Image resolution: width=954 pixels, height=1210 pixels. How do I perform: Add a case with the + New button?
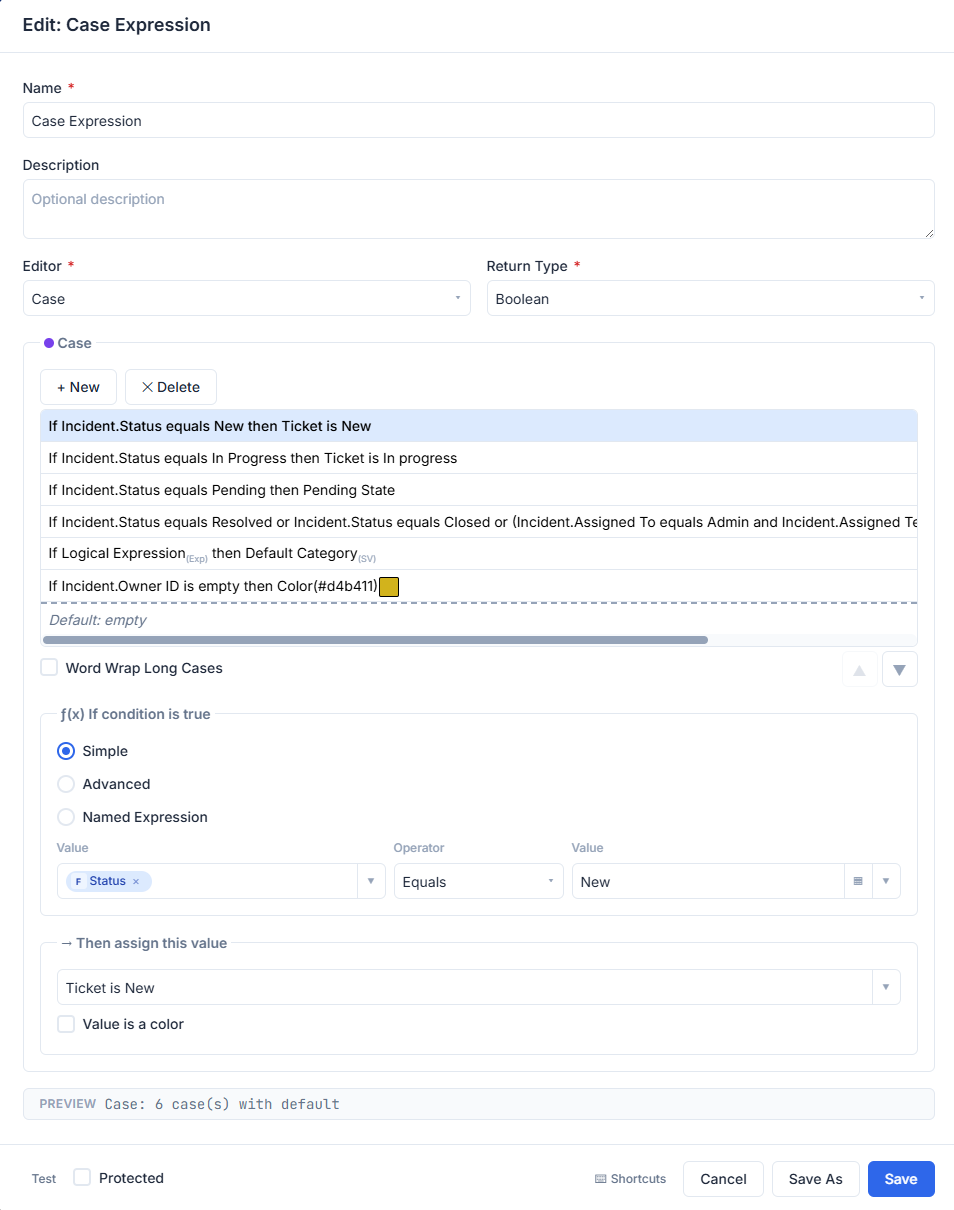tap(78, 387)
